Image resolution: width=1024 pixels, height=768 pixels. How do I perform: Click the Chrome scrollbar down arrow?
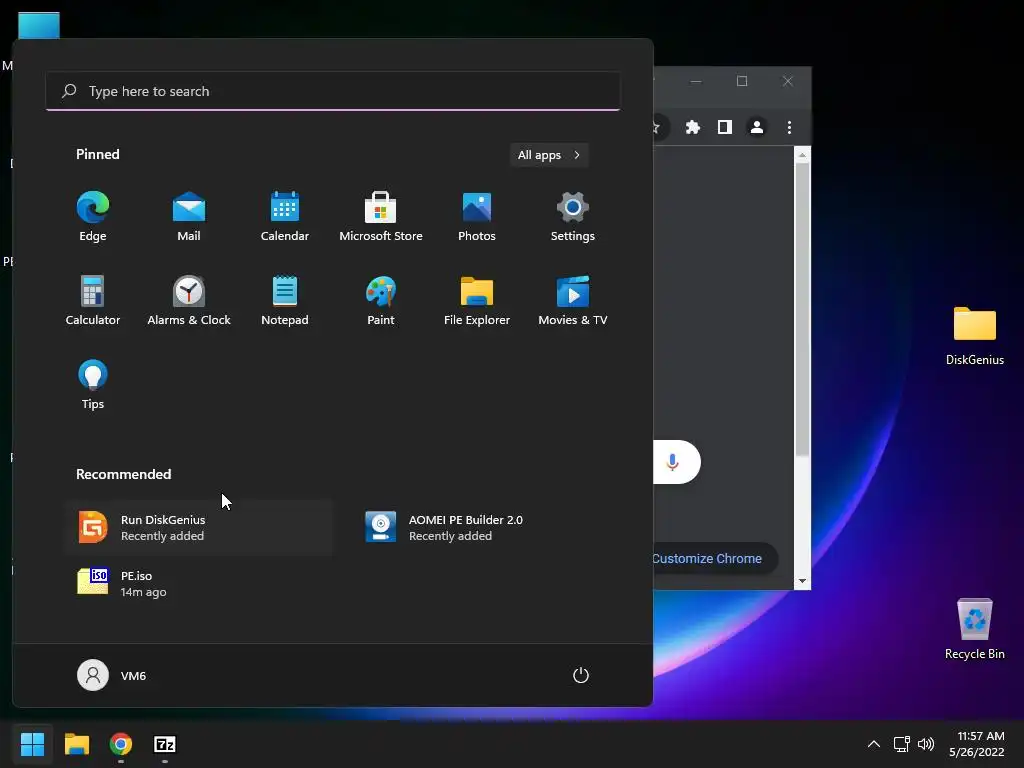point(802,581)
